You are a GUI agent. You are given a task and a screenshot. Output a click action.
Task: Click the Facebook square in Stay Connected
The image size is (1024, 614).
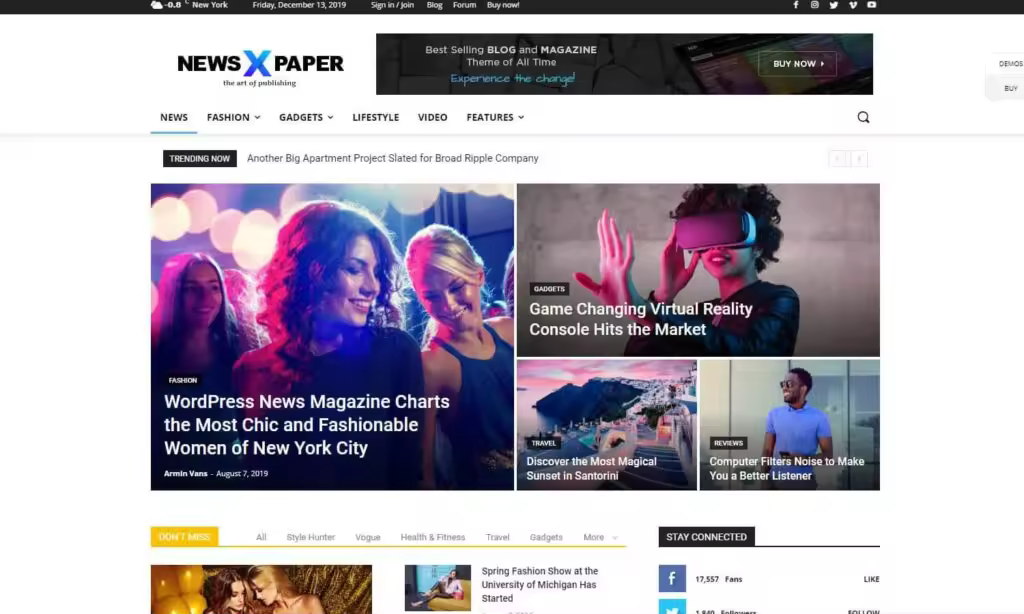coord(672,579)
